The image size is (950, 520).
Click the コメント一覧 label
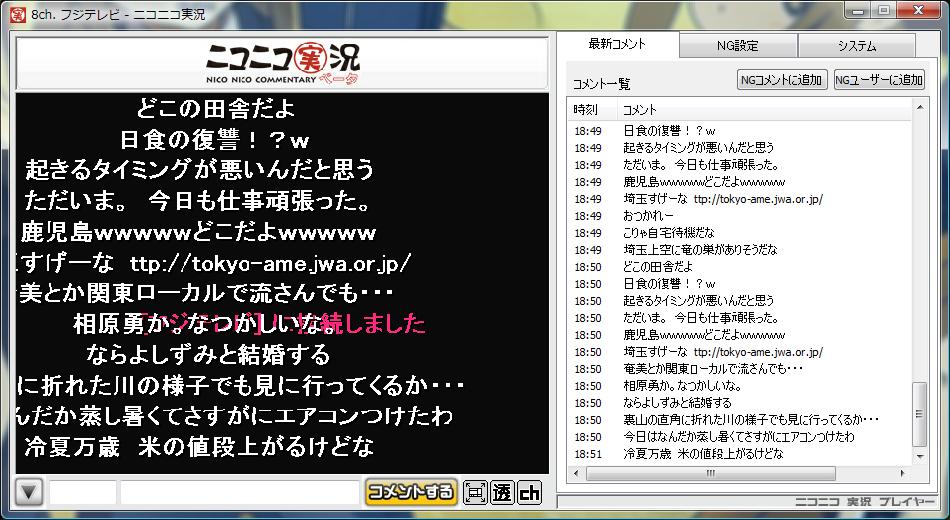coord(601,84)
